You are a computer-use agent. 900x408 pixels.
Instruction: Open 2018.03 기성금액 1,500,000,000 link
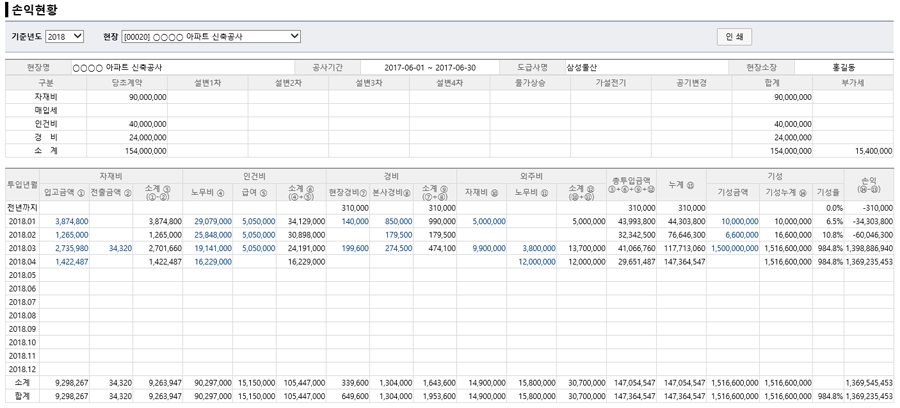tap(735, 247)
